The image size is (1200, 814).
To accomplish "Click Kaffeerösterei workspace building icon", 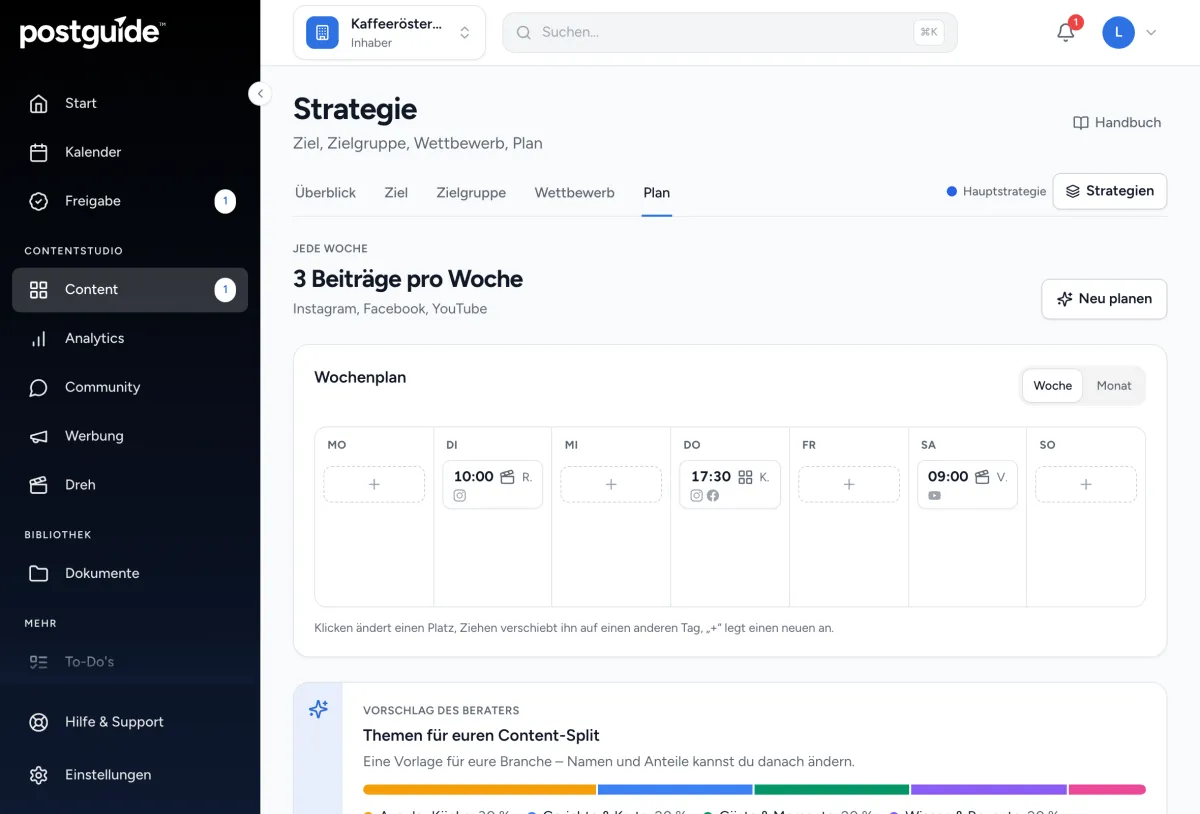I will (x=322, y=33).
